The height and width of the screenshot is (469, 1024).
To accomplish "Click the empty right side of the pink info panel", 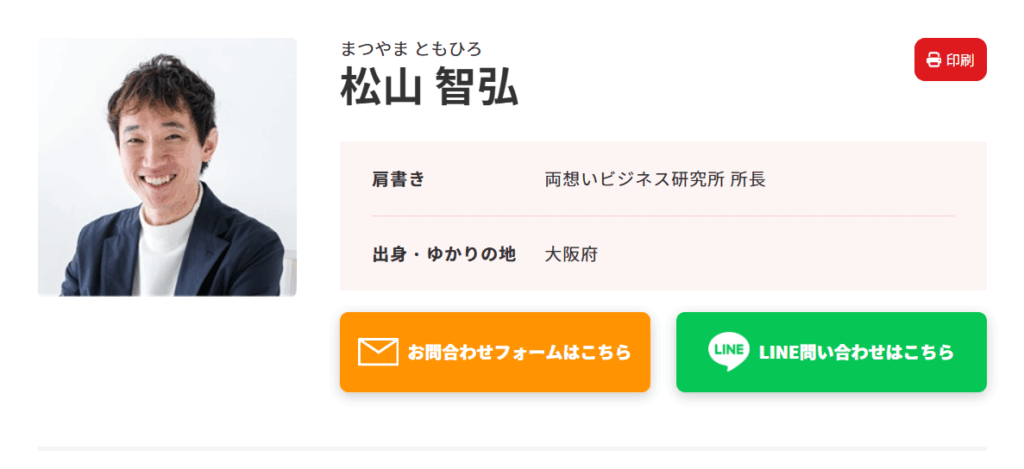I will pyautogui.click(x=880, y=254).
